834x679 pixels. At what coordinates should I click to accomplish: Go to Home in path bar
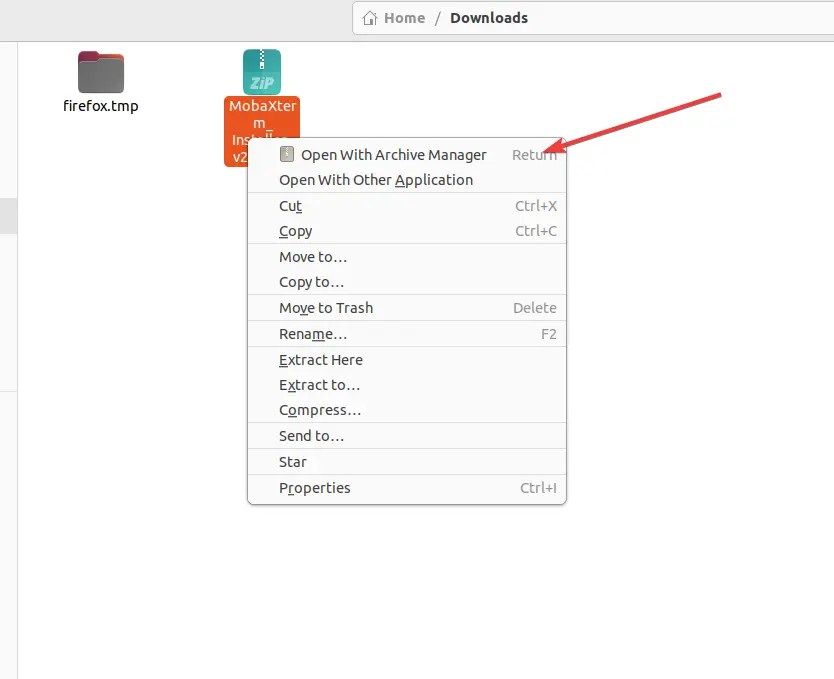[x=404, y=18]
